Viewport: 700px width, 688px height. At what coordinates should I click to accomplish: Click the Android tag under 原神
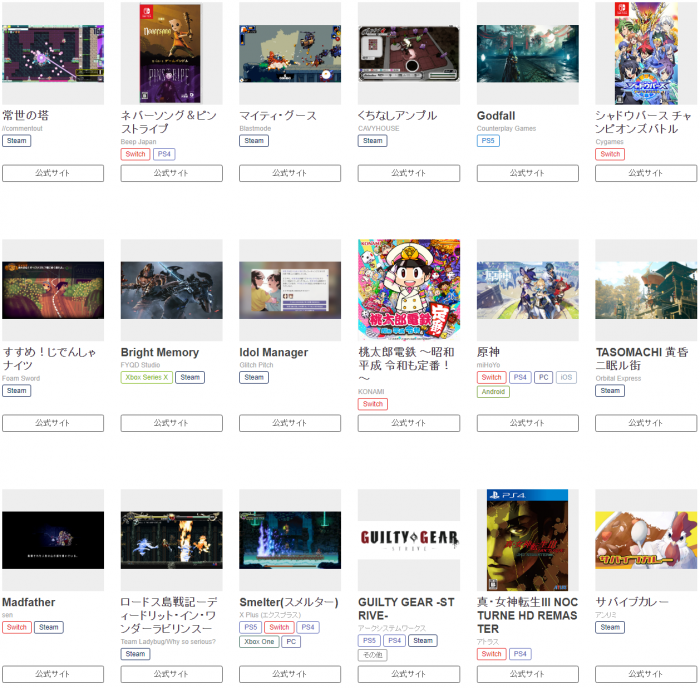pos(493,392)
